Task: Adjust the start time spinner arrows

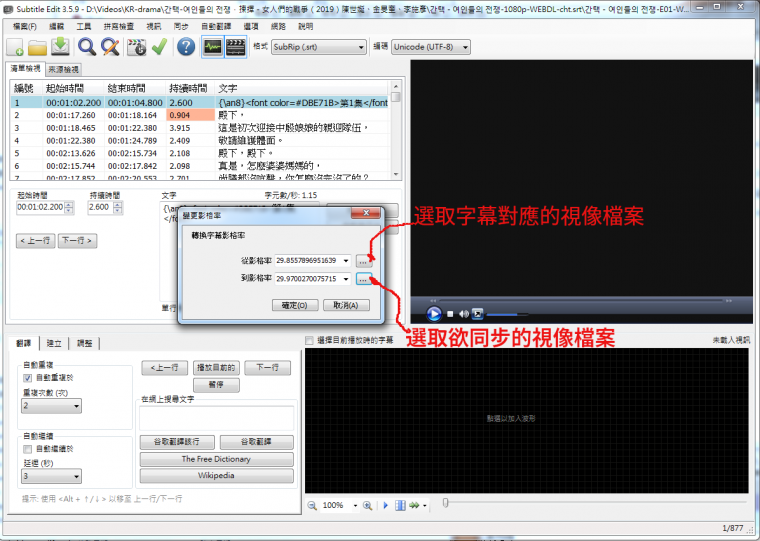Action: [x=69, y=207]
